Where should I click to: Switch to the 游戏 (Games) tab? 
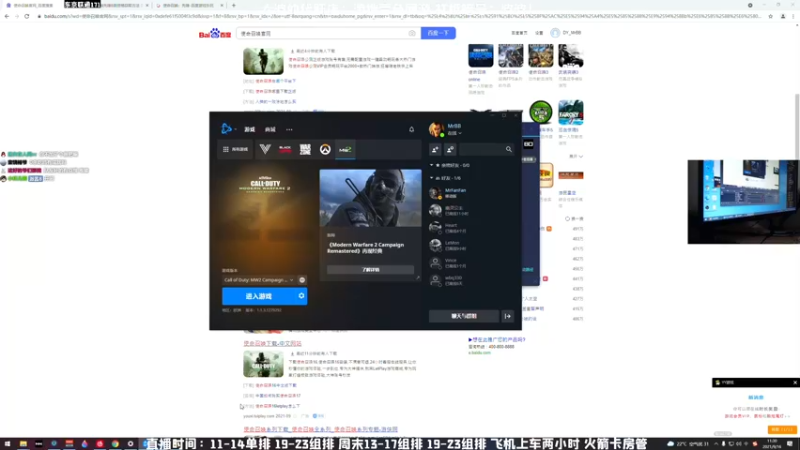tap(249, 130)
